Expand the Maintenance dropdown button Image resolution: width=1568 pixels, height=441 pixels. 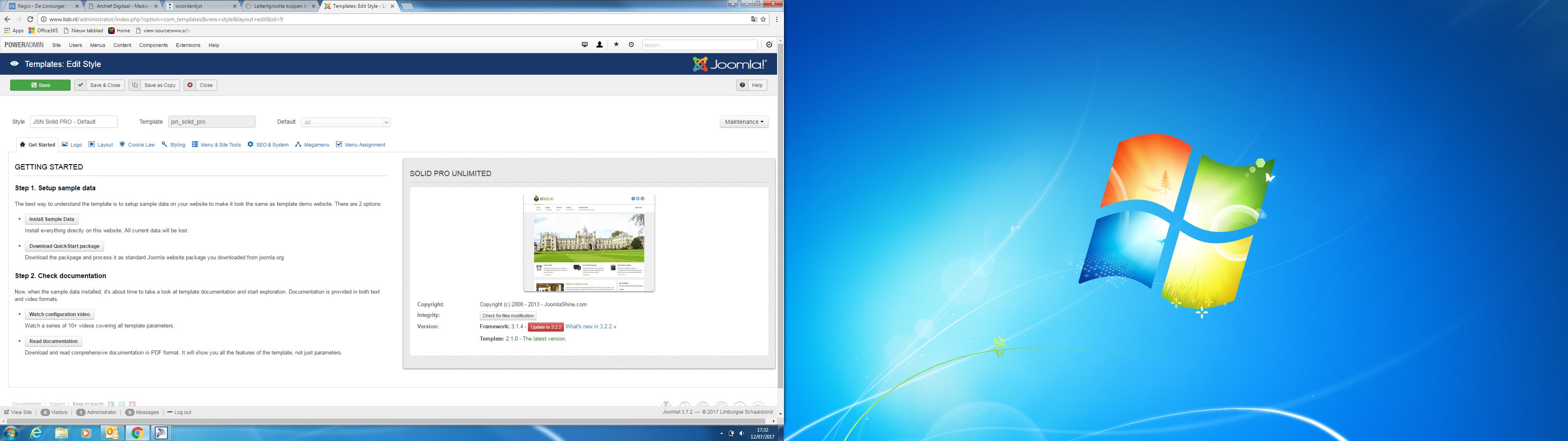click(744, 122)
